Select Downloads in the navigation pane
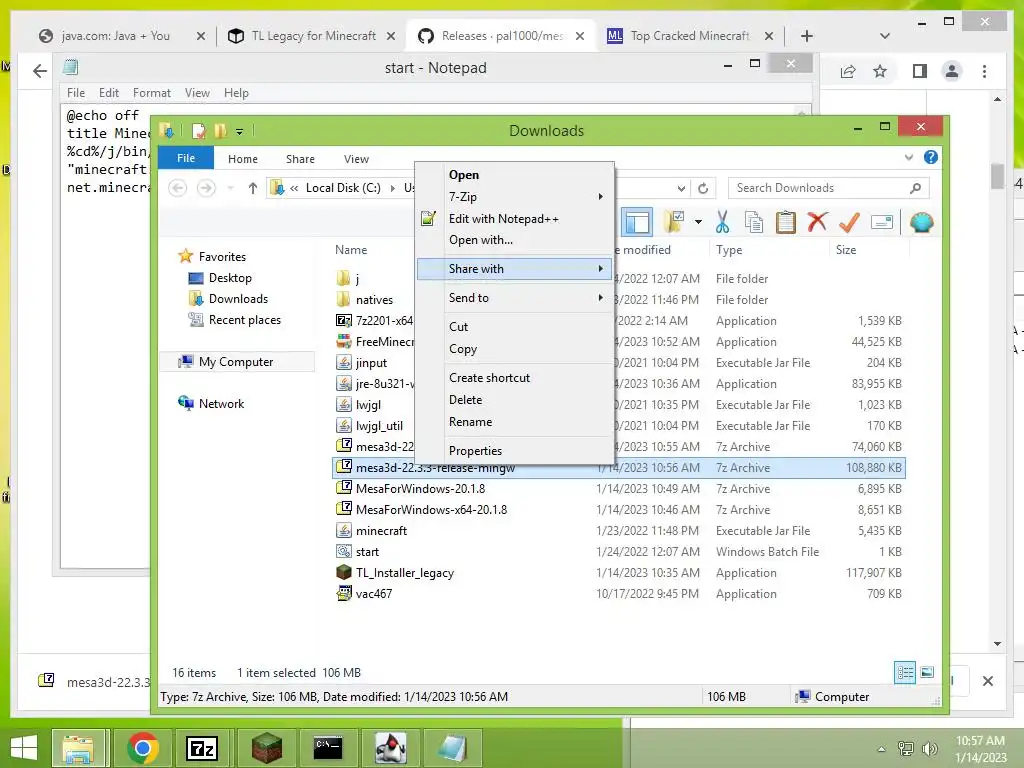 click(x=228, y=298)
